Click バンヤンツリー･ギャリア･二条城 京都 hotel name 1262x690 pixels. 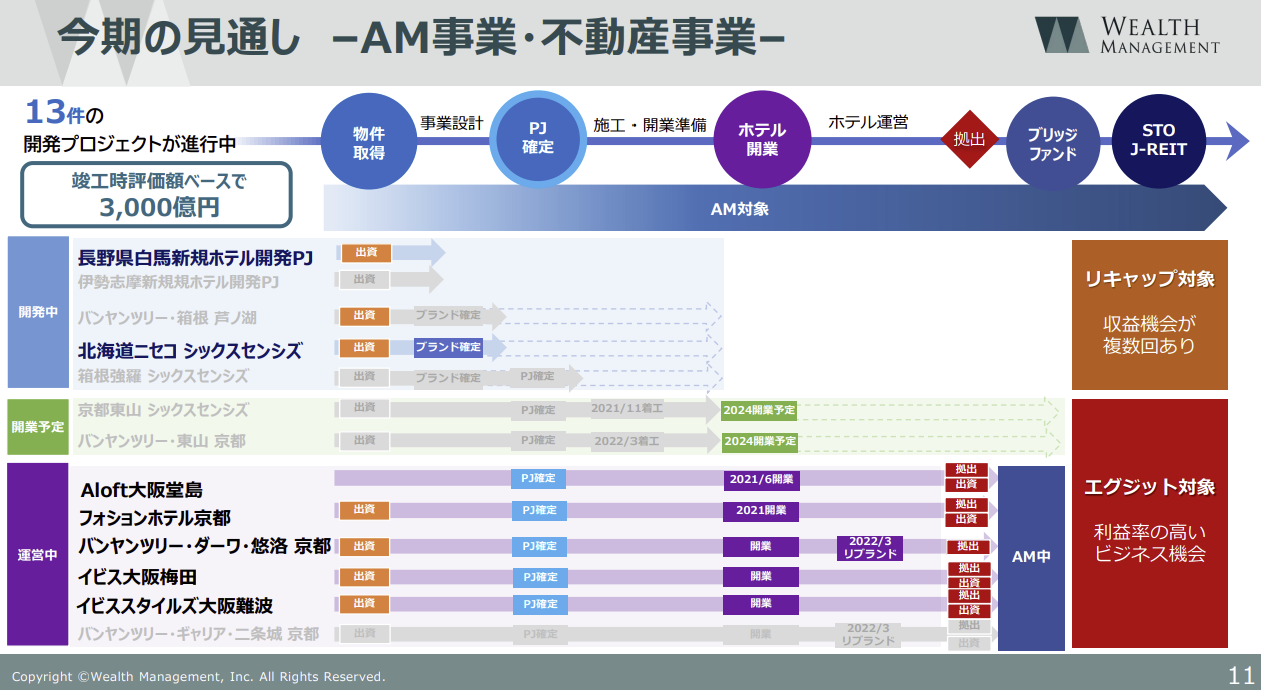199,635
